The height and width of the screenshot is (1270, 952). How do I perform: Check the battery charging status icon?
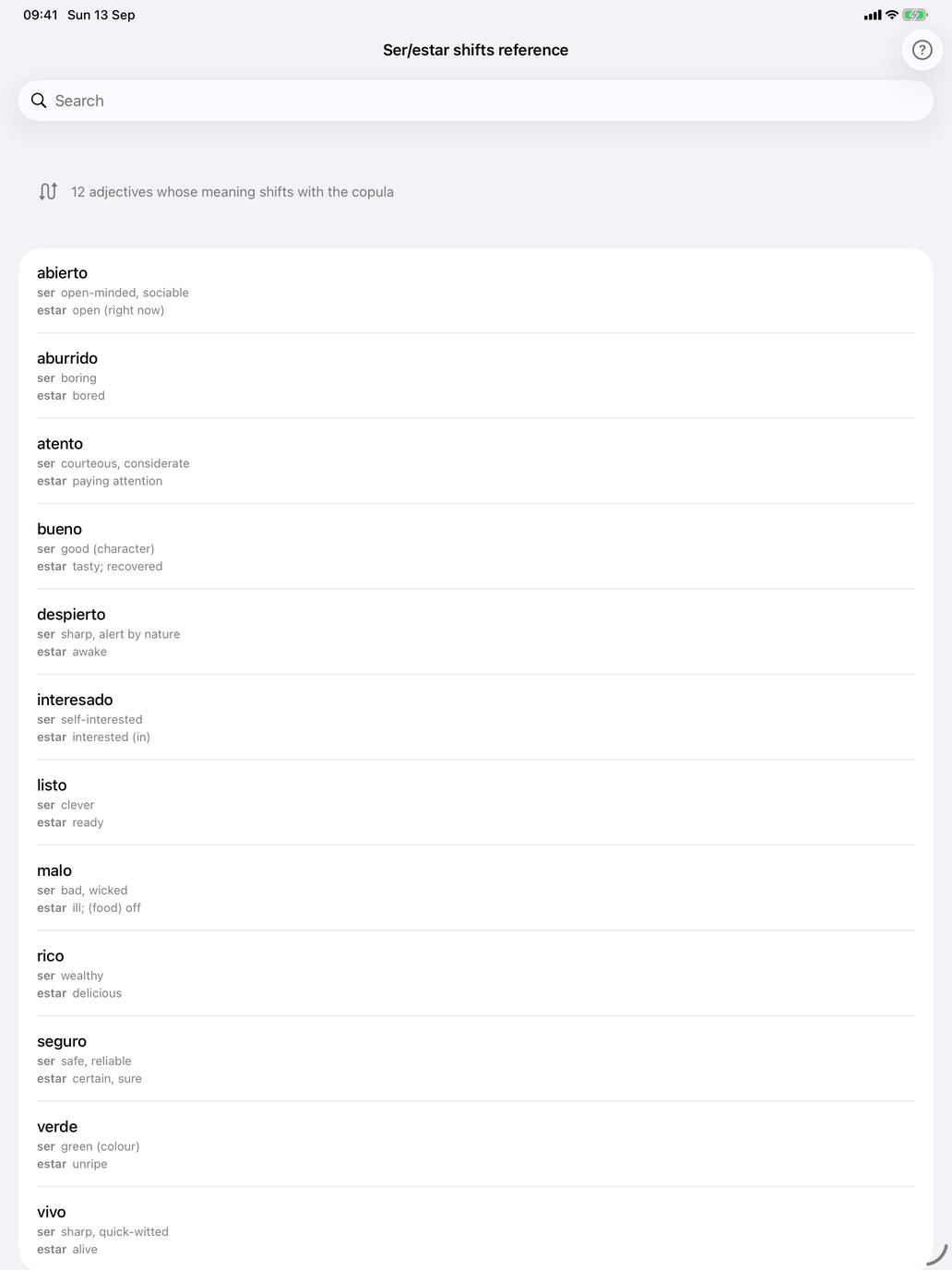click(915, 15)
